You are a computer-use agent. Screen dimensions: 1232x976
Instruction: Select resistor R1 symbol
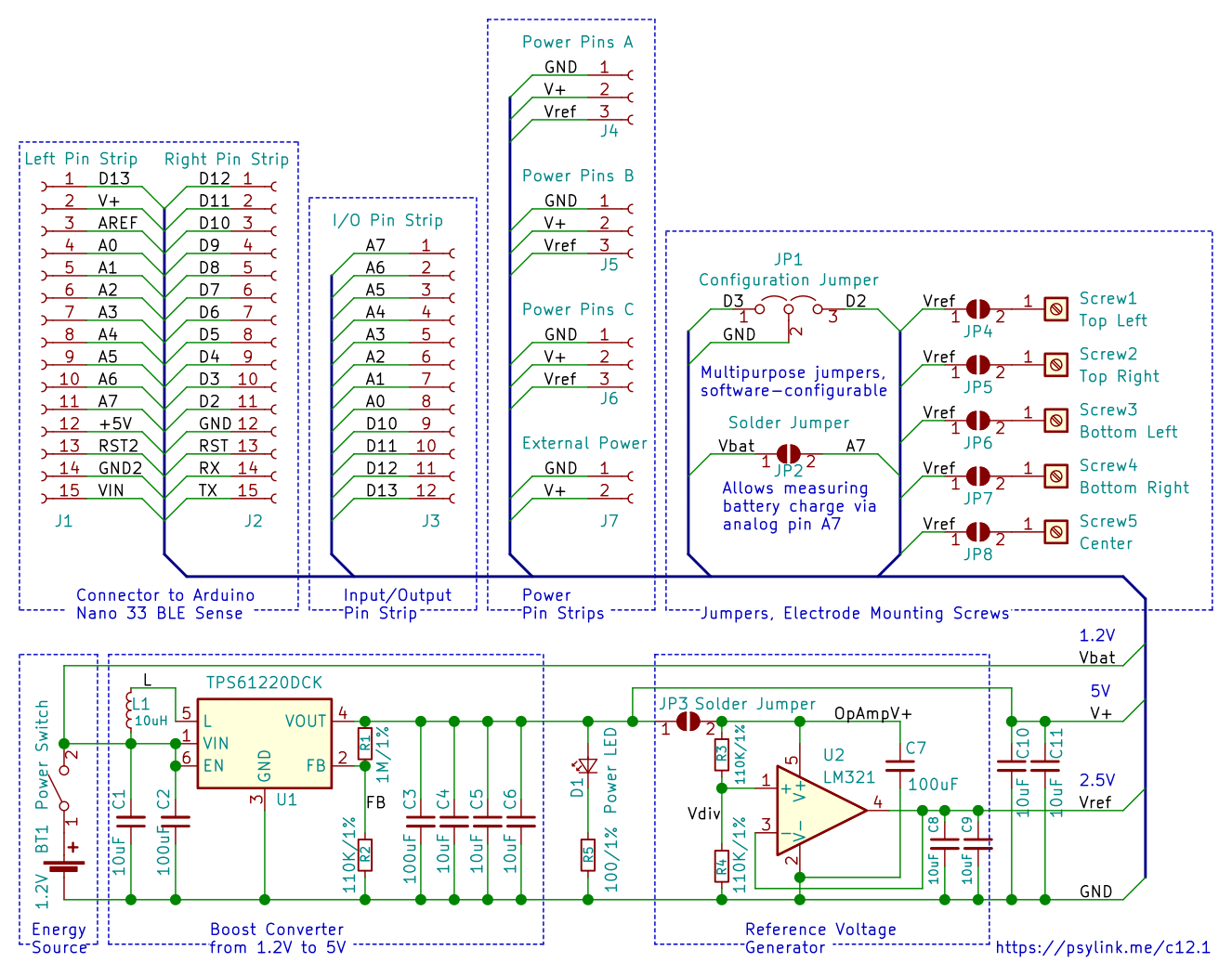pos(365,744)
